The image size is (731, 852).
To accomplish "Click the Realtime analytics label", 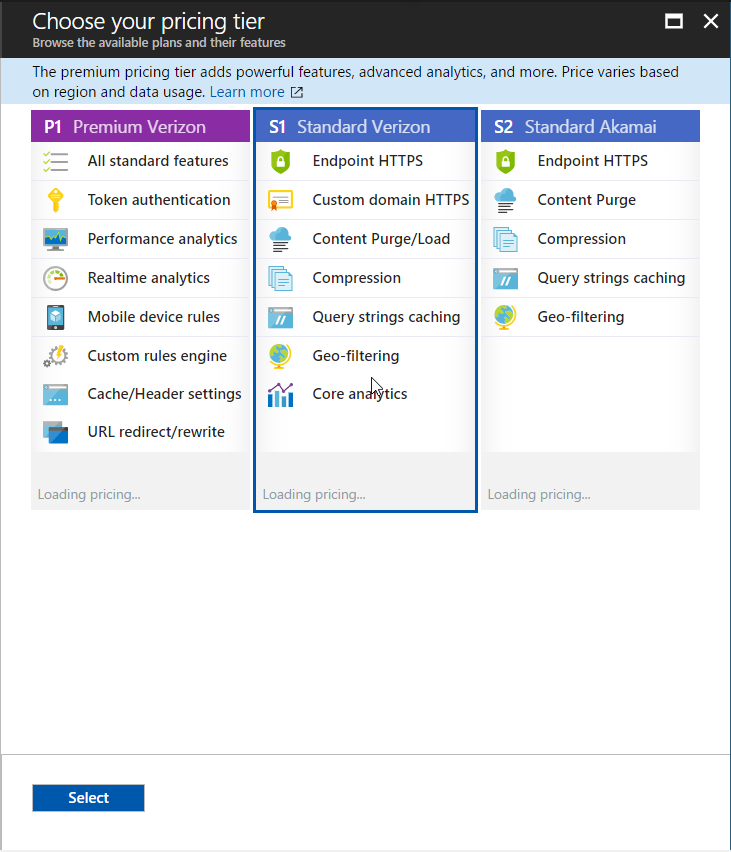I will (x=148, y=278).
